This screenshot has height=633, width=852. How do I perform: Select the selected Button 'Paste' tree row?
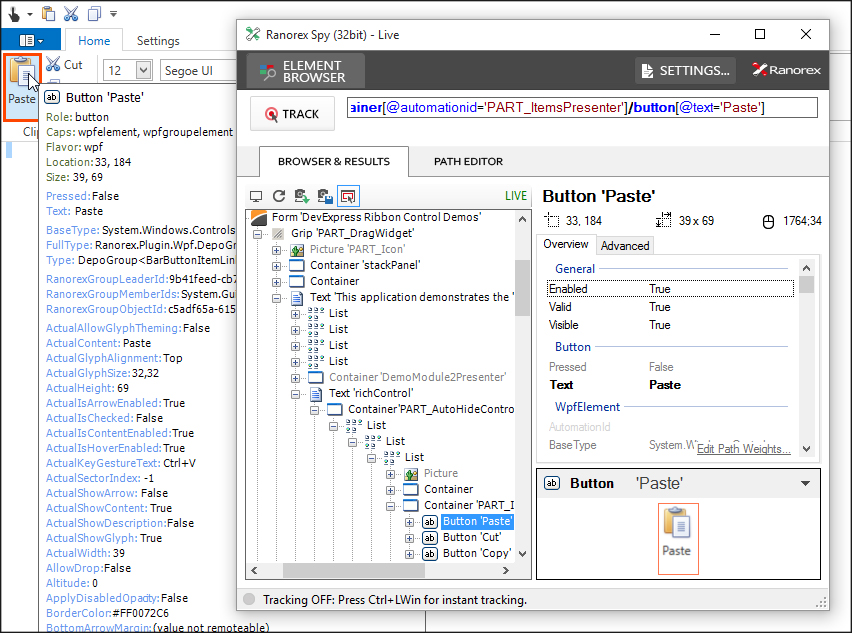click(477, 522)
